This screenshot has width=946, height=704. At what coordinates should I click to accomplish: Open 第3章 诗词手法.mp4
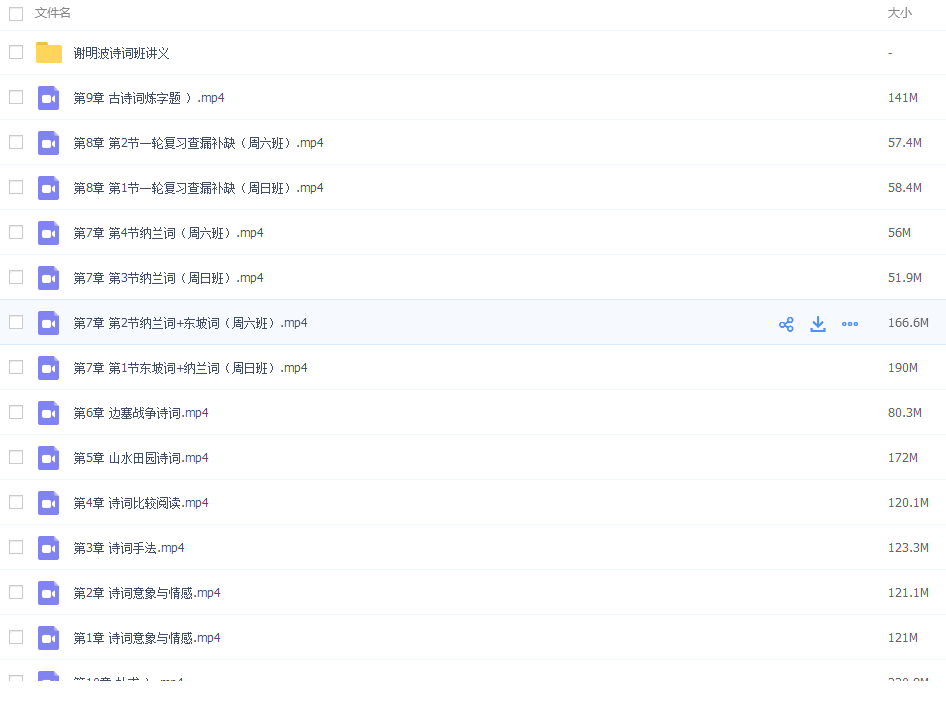(x=129, y=548)
